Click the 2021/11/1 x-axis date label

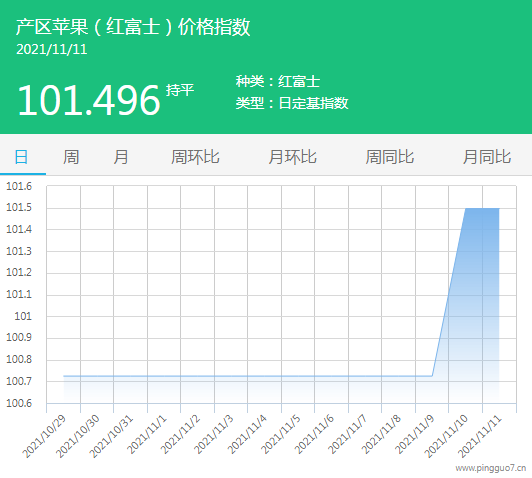[x=147, y=435]
